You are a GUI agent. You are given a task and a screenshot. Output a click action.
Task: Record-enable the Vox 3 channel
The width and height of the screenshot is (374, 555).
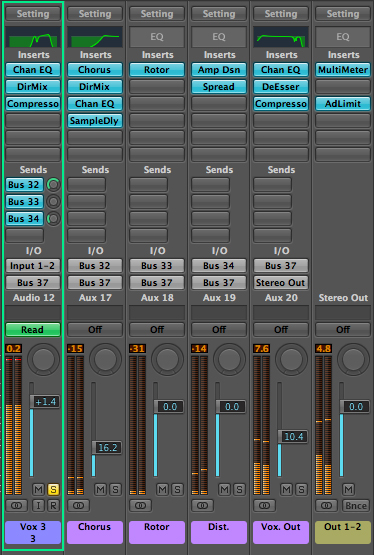53,505
